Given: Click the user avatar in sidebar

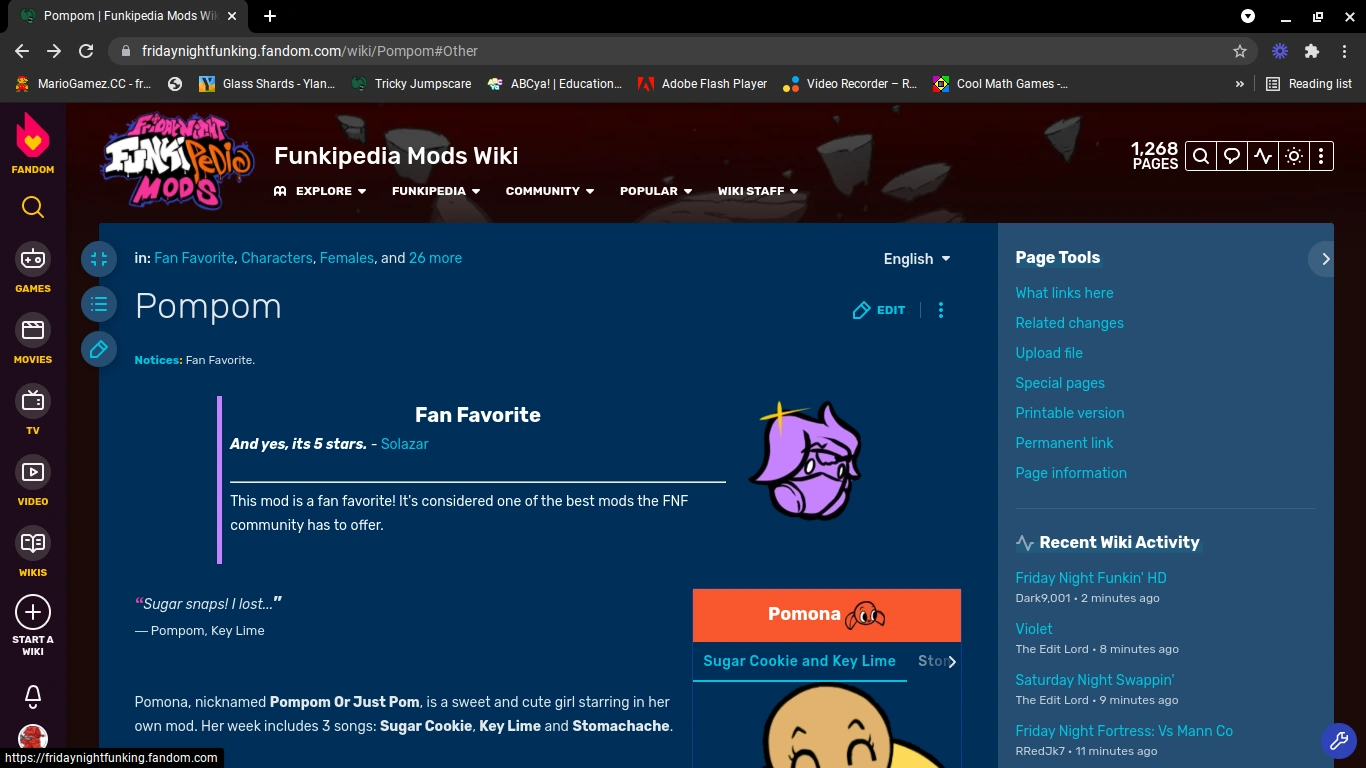Looking at the screenshot, I should pos(33,739).
